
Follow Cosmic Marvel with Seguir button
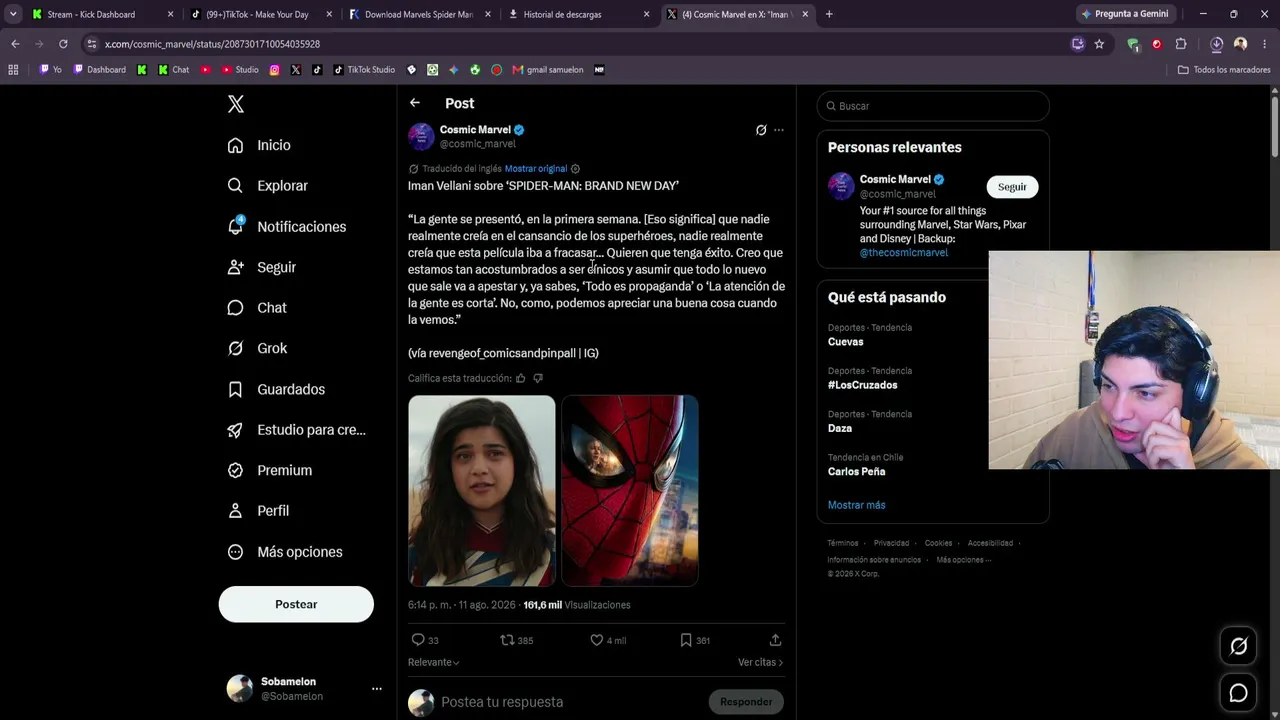click(x=1012, y=187)
